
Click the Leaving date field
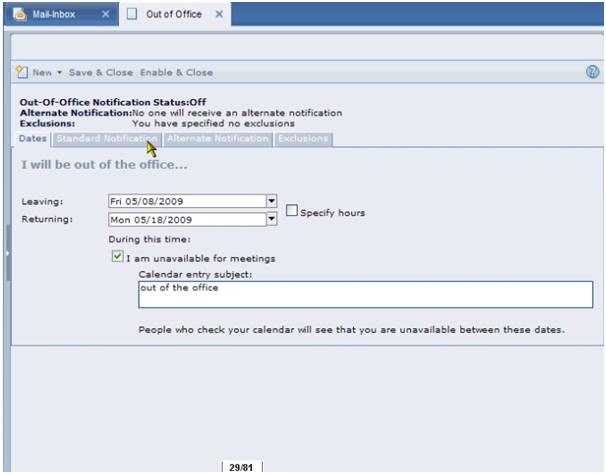point(187,201)
